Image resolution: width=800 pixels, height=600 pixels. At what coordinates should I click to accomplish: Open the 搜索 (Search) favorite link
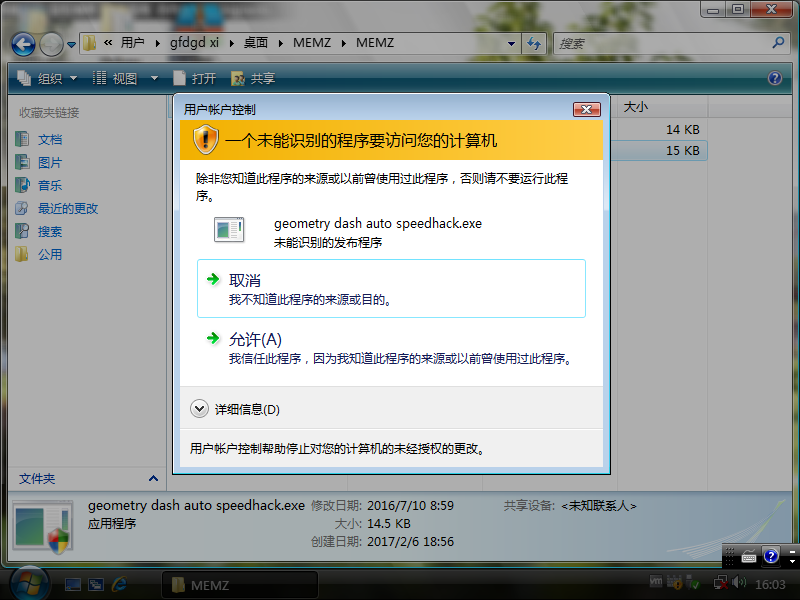point(48,231)
